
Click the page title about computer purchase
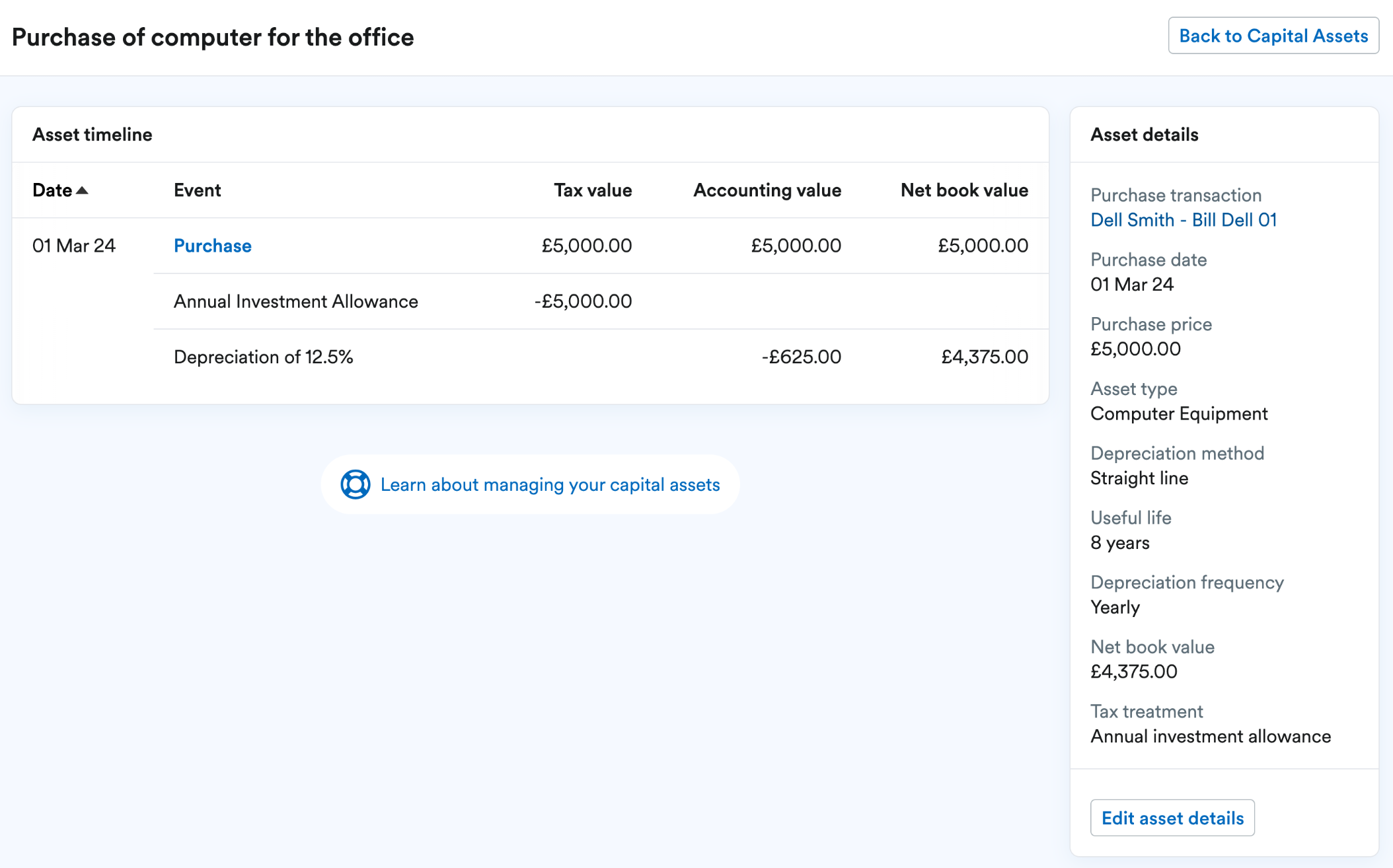click(x=213, y=37)
